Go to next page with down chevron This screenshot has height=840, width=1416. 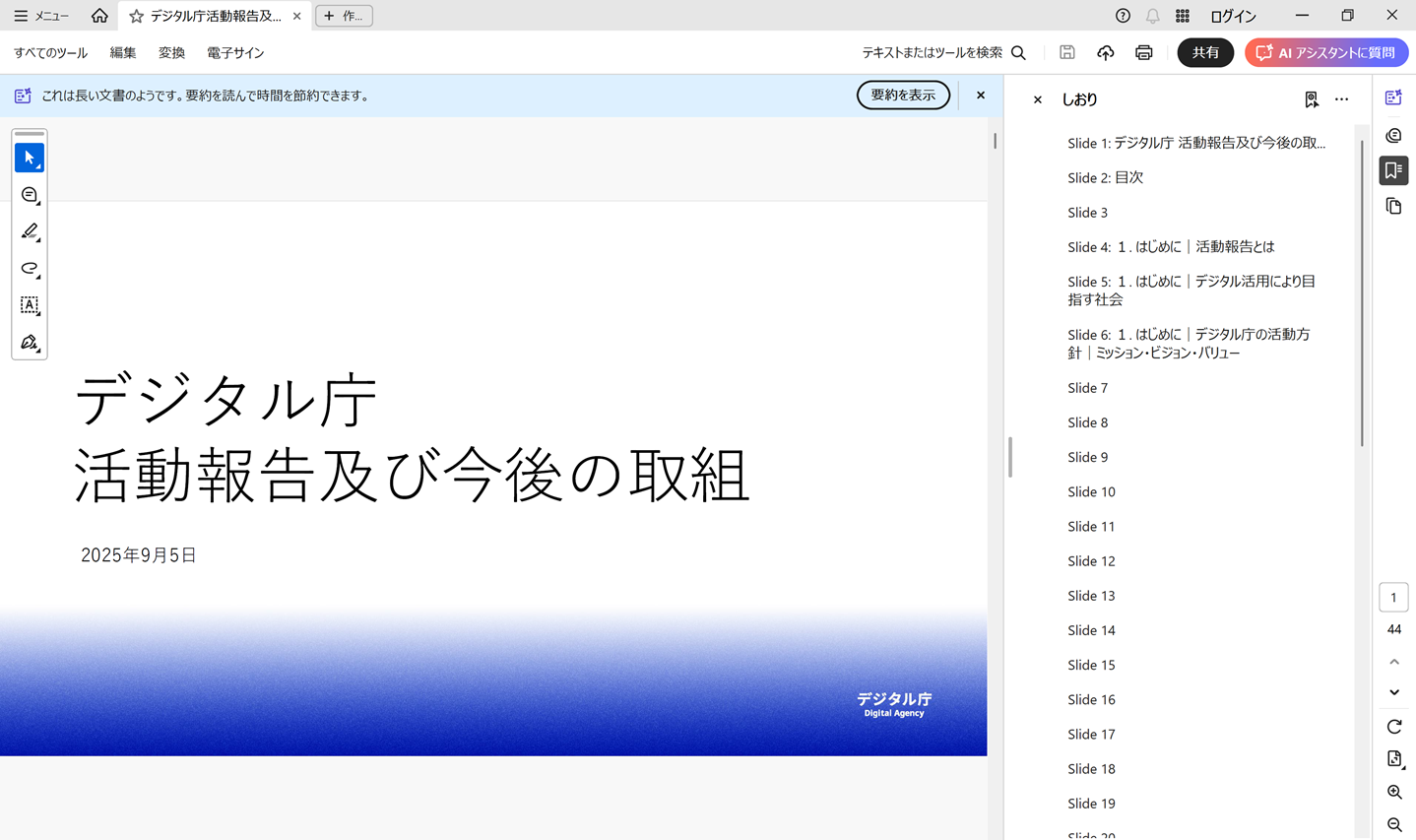(x=1393, y=692)
